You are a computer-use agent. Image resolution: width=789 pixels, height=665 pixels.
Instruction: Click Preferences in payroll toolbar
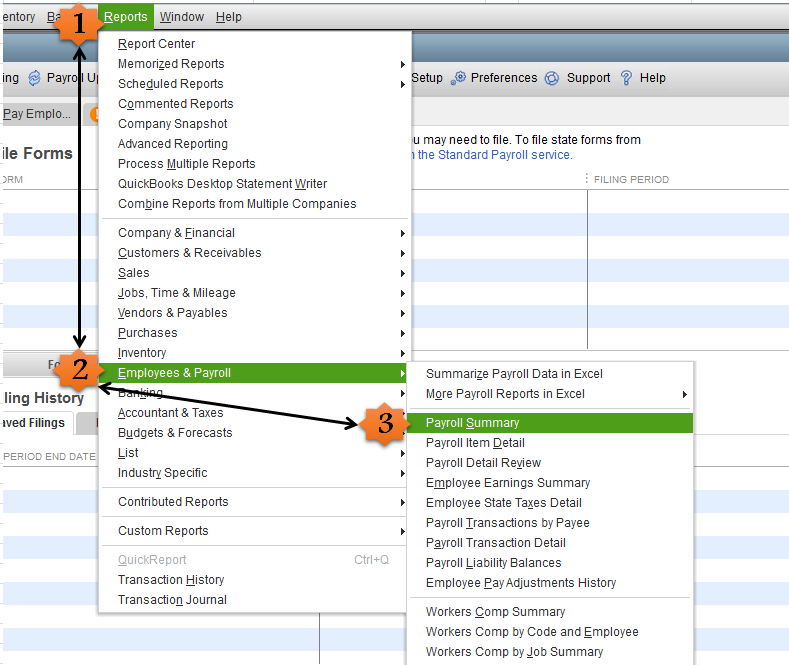(504, 78)
